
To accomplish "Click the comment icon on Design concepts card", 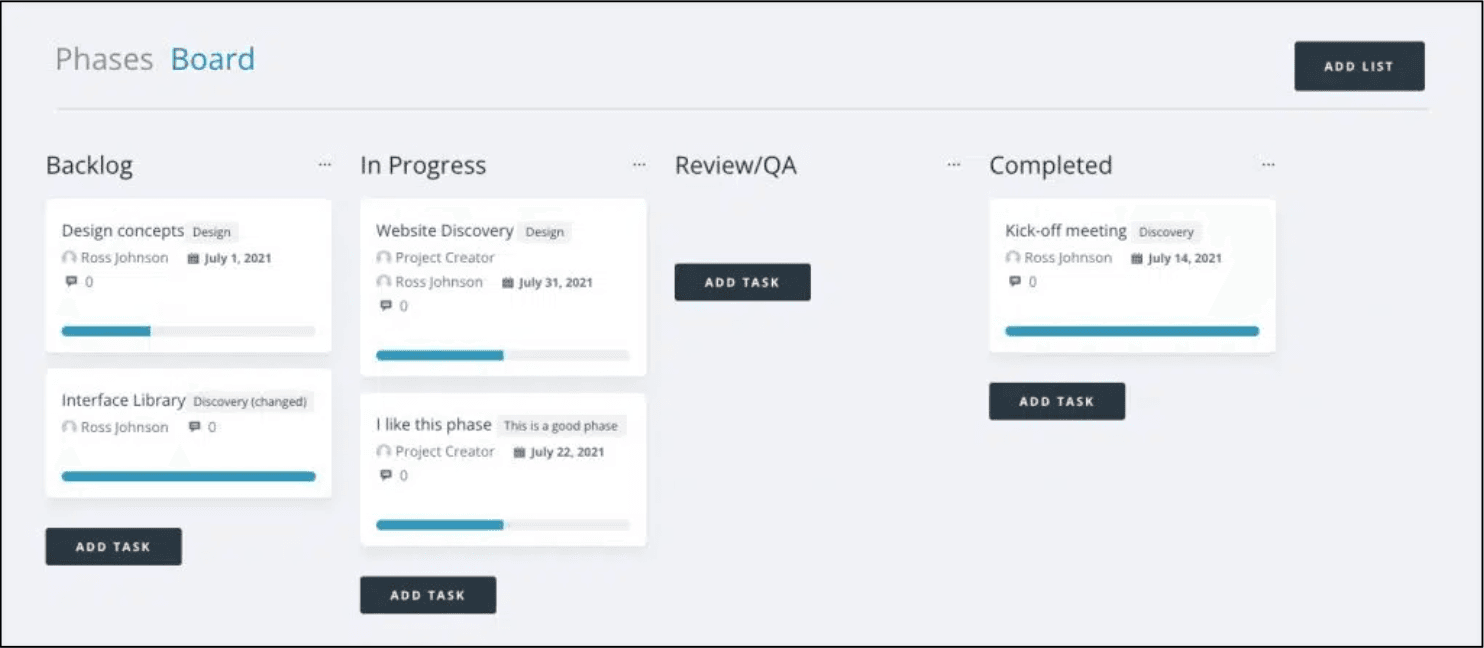I will (x=70, y=282).
